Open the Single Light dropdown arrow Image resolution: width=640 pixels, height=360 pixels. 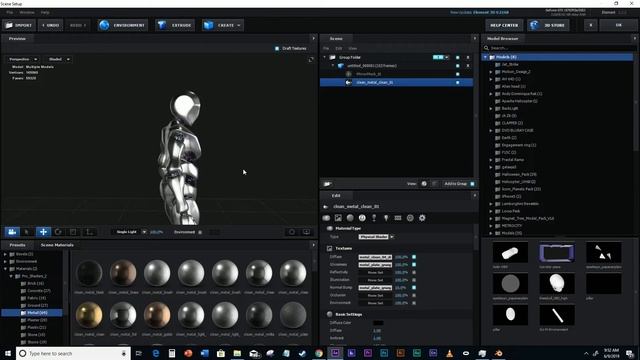pyautogui.click(x=144, y=232)
